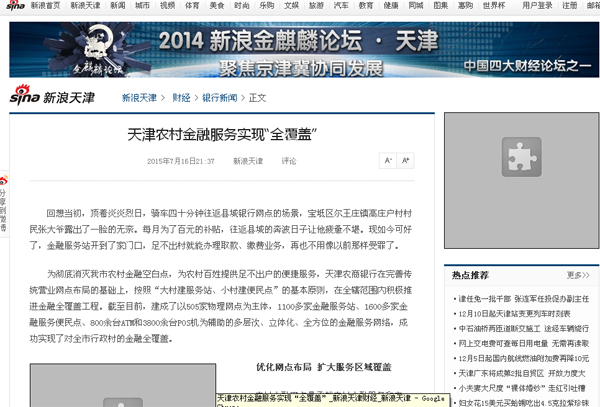Open 新浪天津 in top navigation

[x=85, y=5]
